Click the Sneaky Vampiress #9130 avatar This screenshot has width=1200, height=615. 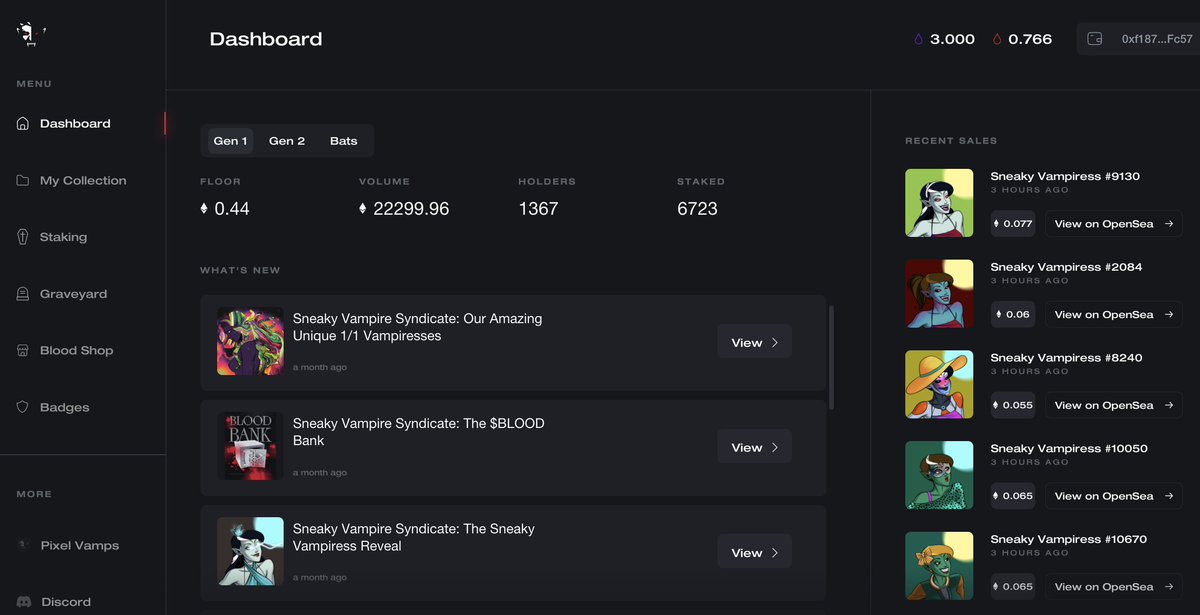pyautogui.click(x=939, y=203)
